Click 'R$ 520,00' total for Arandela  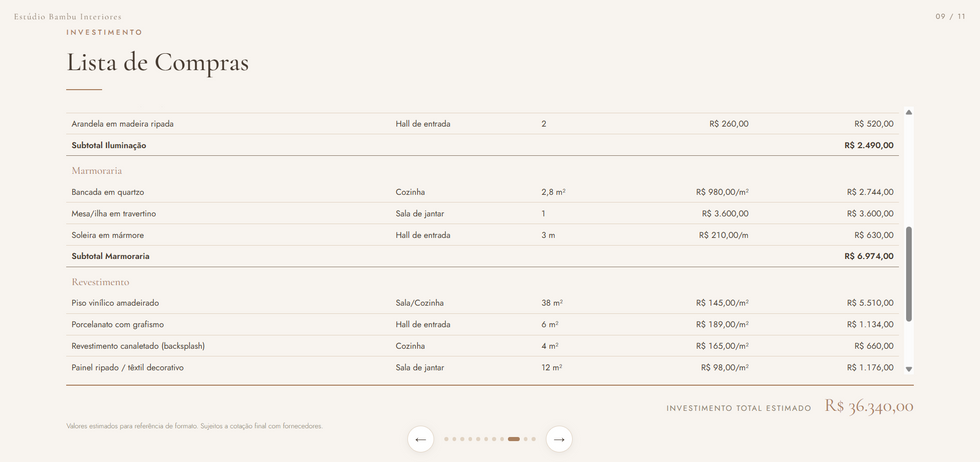[874, 124]
